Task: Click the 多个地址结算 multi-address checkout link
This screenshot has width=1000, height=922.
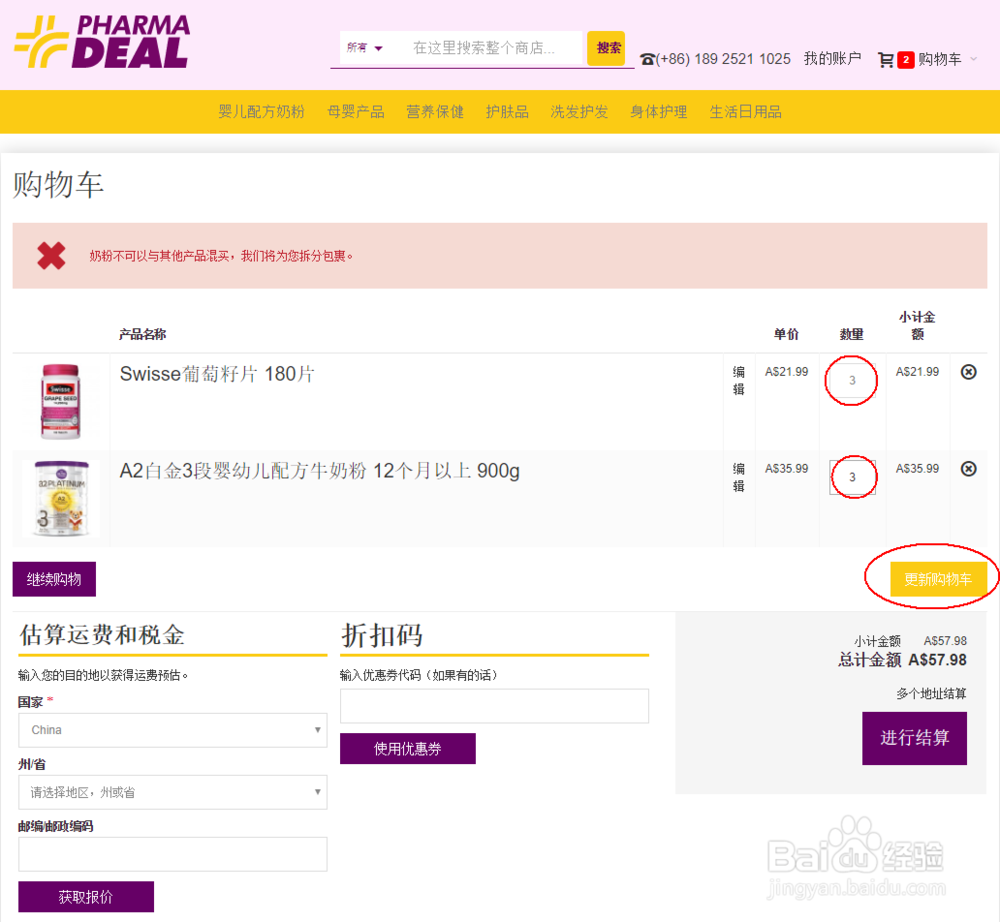Action: [931, 694]
